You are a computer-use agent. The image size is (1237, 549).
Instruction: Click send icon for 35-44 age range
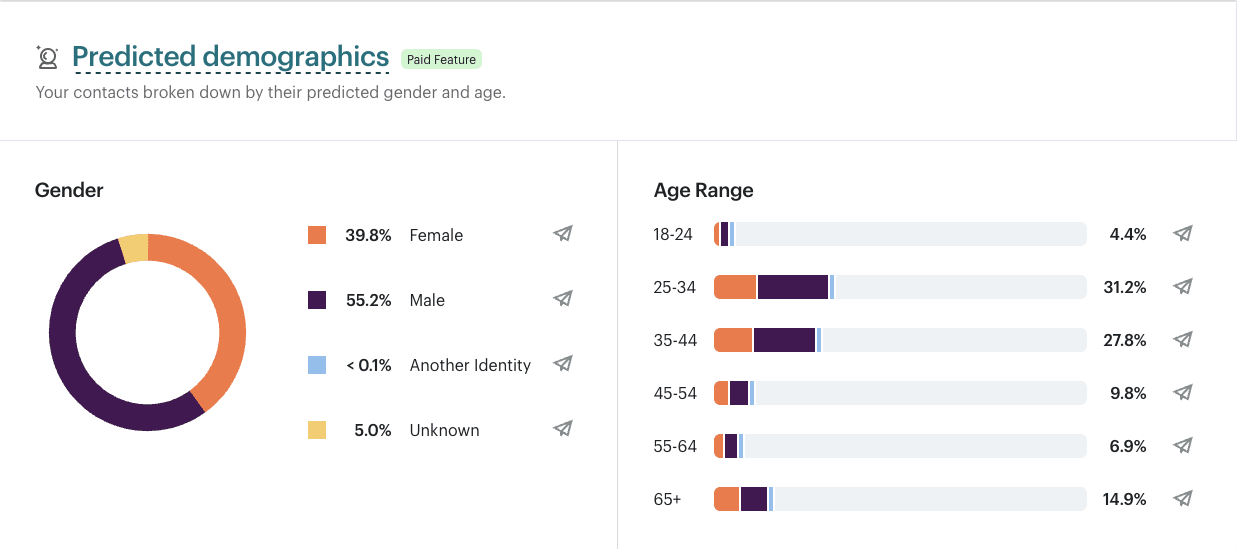point(1183,340)
